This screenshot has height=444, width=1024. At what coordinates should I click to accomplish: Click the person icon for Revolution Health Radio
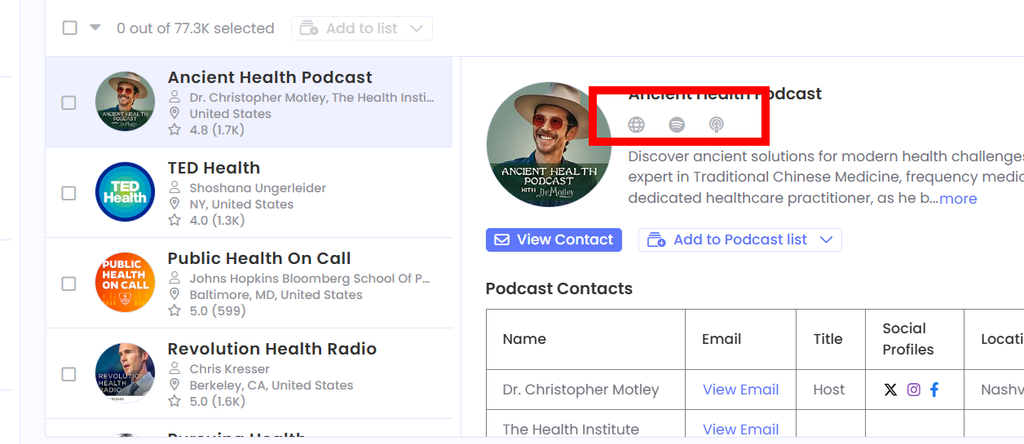point(174,369)
